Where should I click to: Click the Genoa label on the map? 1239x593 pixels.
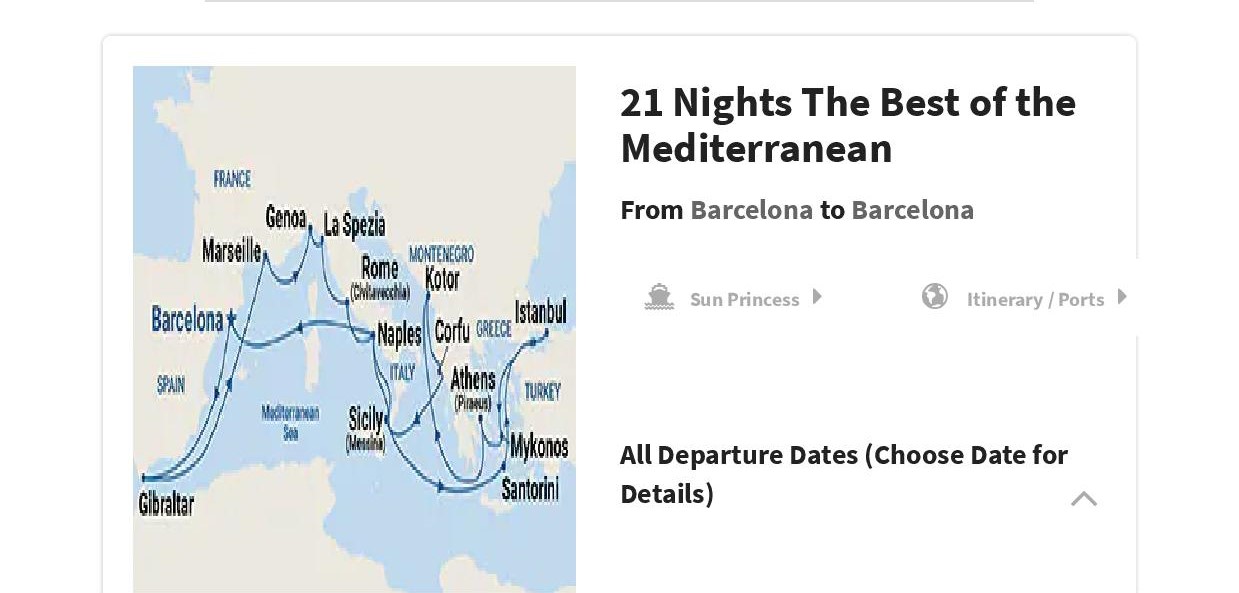[285, 217]
